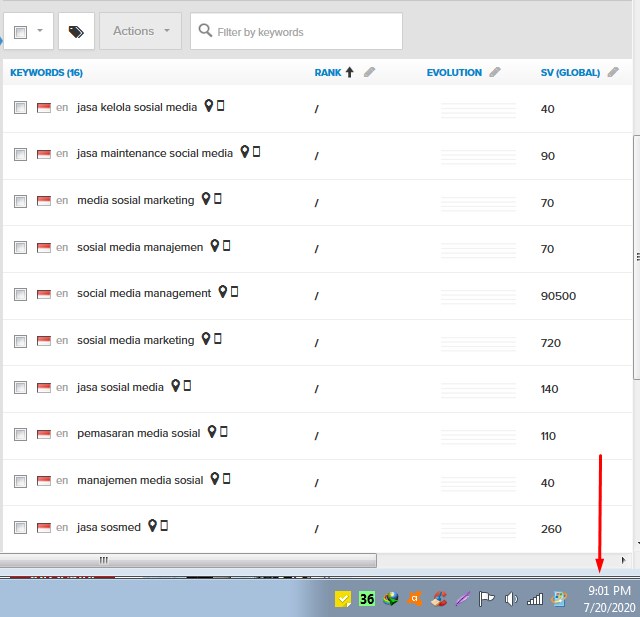Select the sosial media manajemen row checkbox
This screenshot has height=617, width=640.
(21, 248)
